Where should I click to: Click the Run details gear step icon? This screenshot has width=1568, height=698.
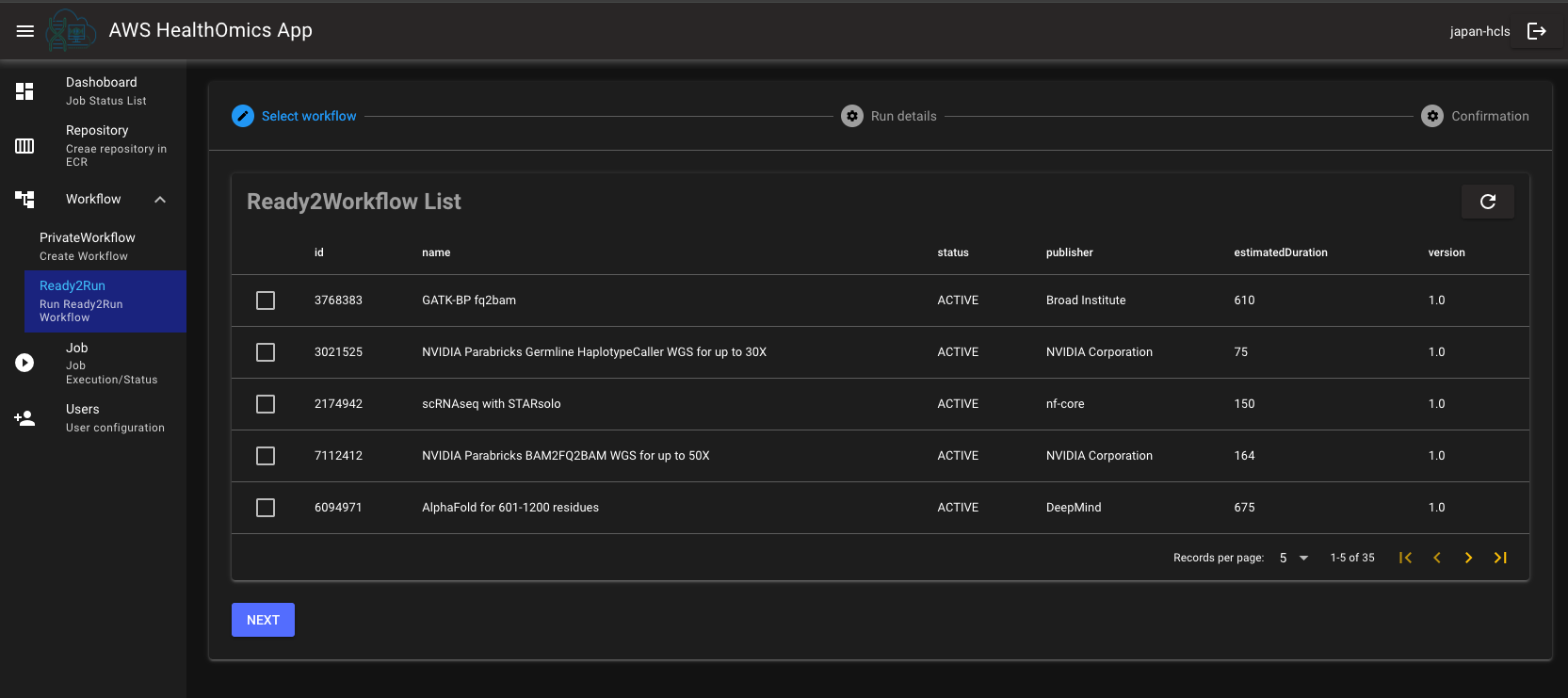(x=852, y=116)
